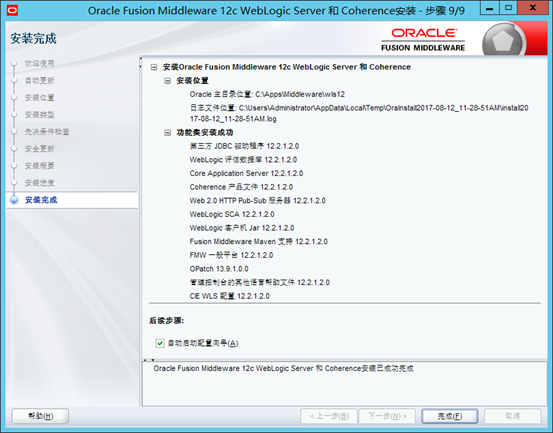Click the 安装完成 step bullet icon

click(14, 200)
